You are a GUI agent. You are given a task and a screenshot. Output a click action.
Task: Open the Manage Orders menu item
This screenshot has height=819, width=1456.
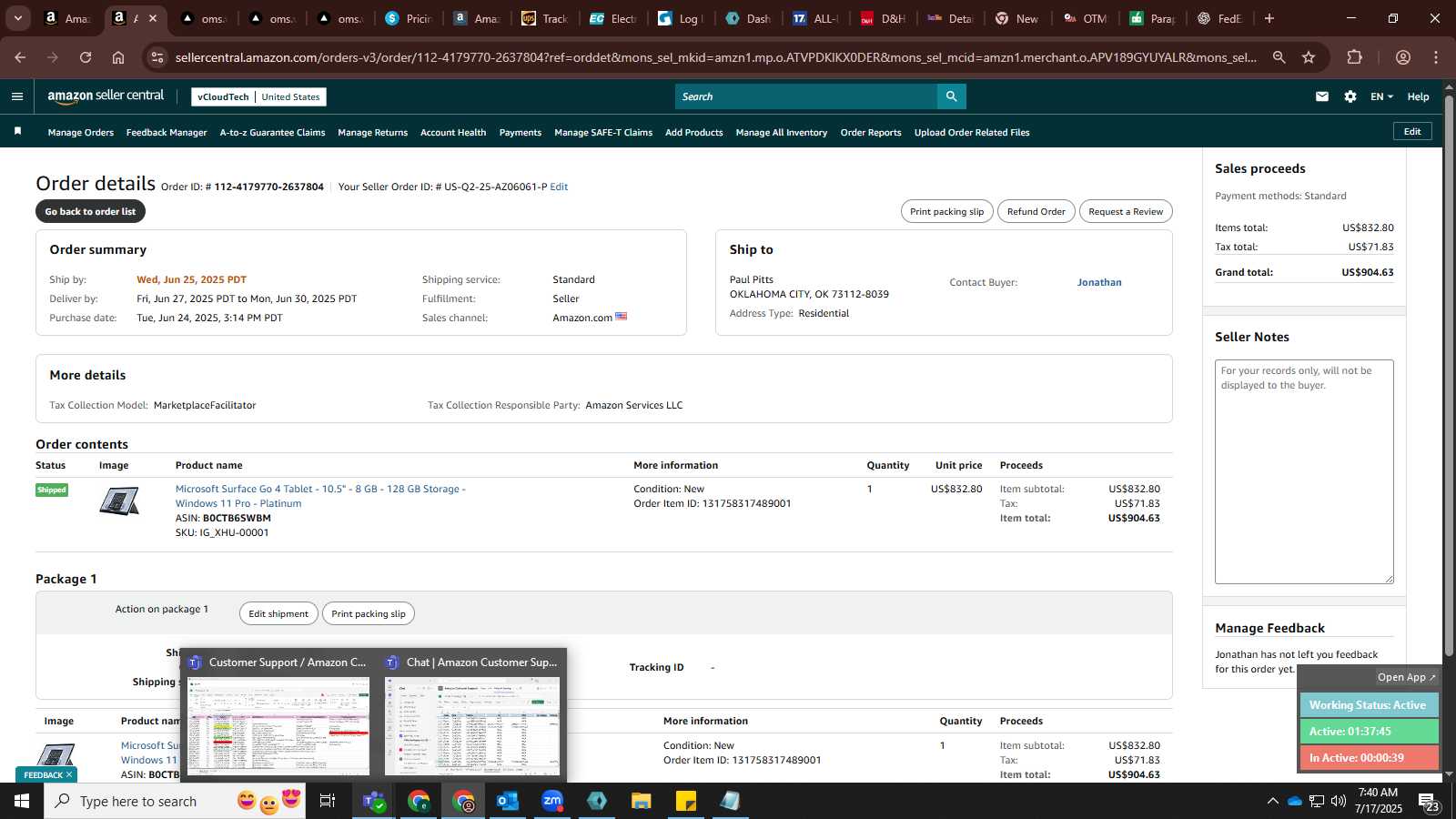coord(81,132)
